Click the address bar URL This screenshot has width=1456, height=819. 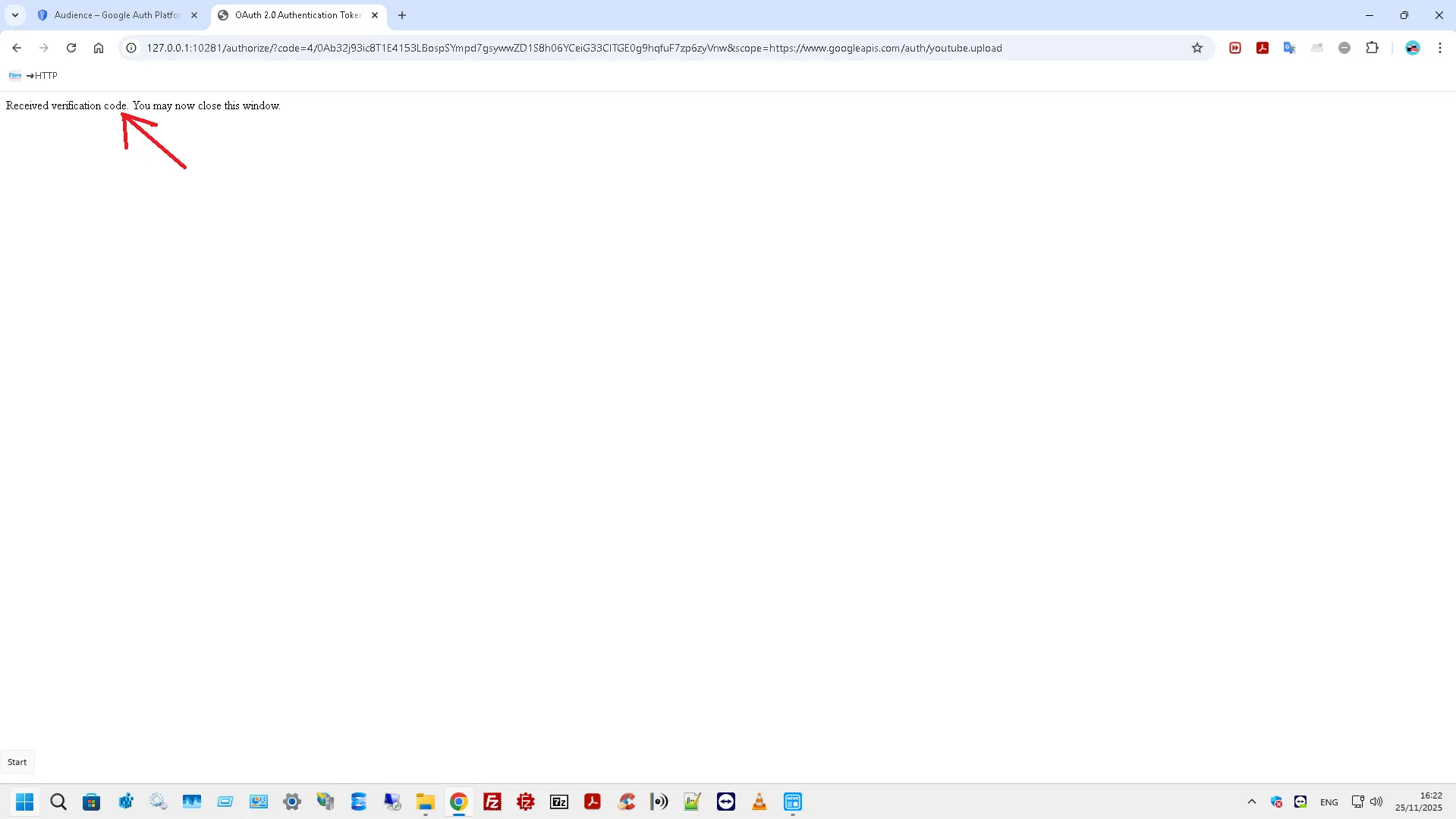click(574, 48)
